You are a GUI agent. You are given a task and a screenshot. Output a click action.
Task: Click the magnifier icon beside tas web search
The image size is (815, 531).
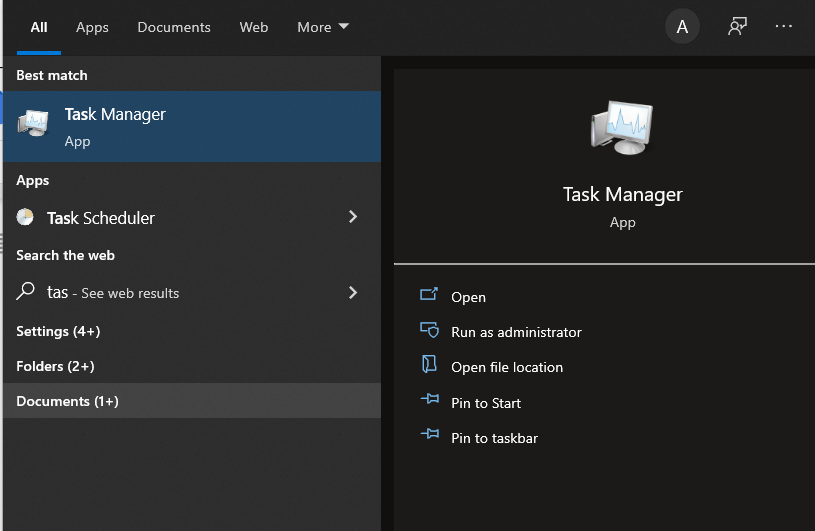click(x=25, y=291)
